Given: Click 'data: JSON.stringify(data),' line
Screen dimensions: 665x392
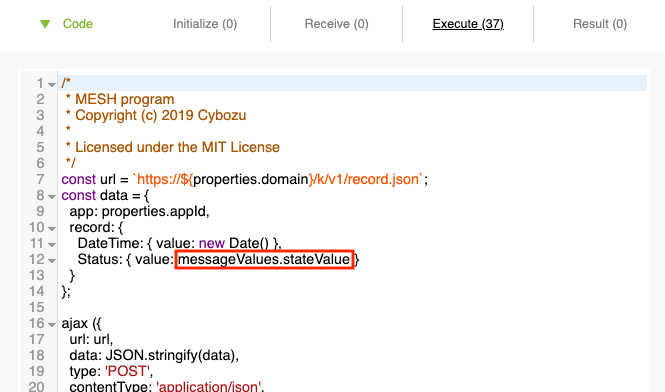Looking at the screenshot, I should [154, 355].
